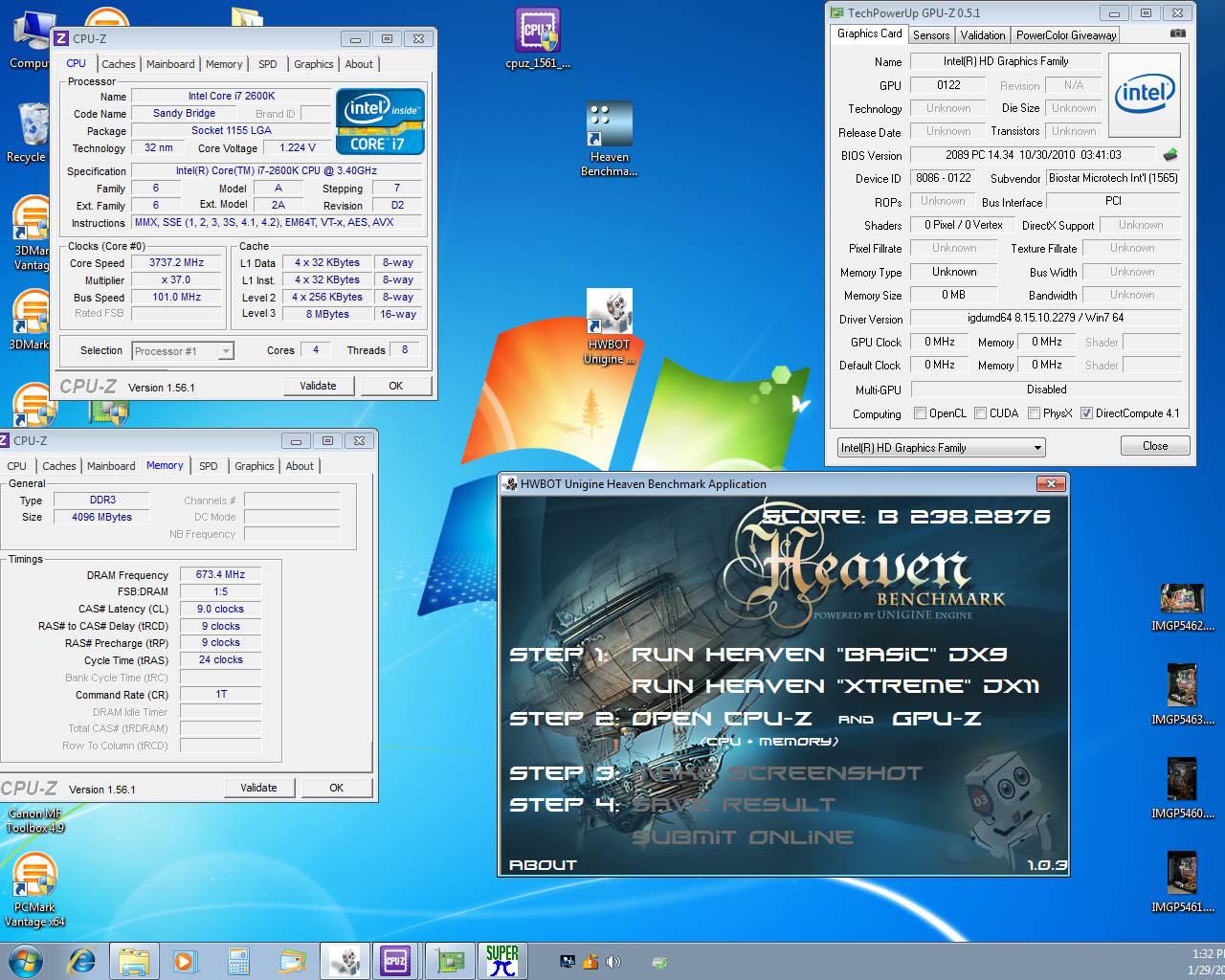Click Save Result in Heaven app
Viewport: 1225px width, 980px height.
tap(734, 805)
